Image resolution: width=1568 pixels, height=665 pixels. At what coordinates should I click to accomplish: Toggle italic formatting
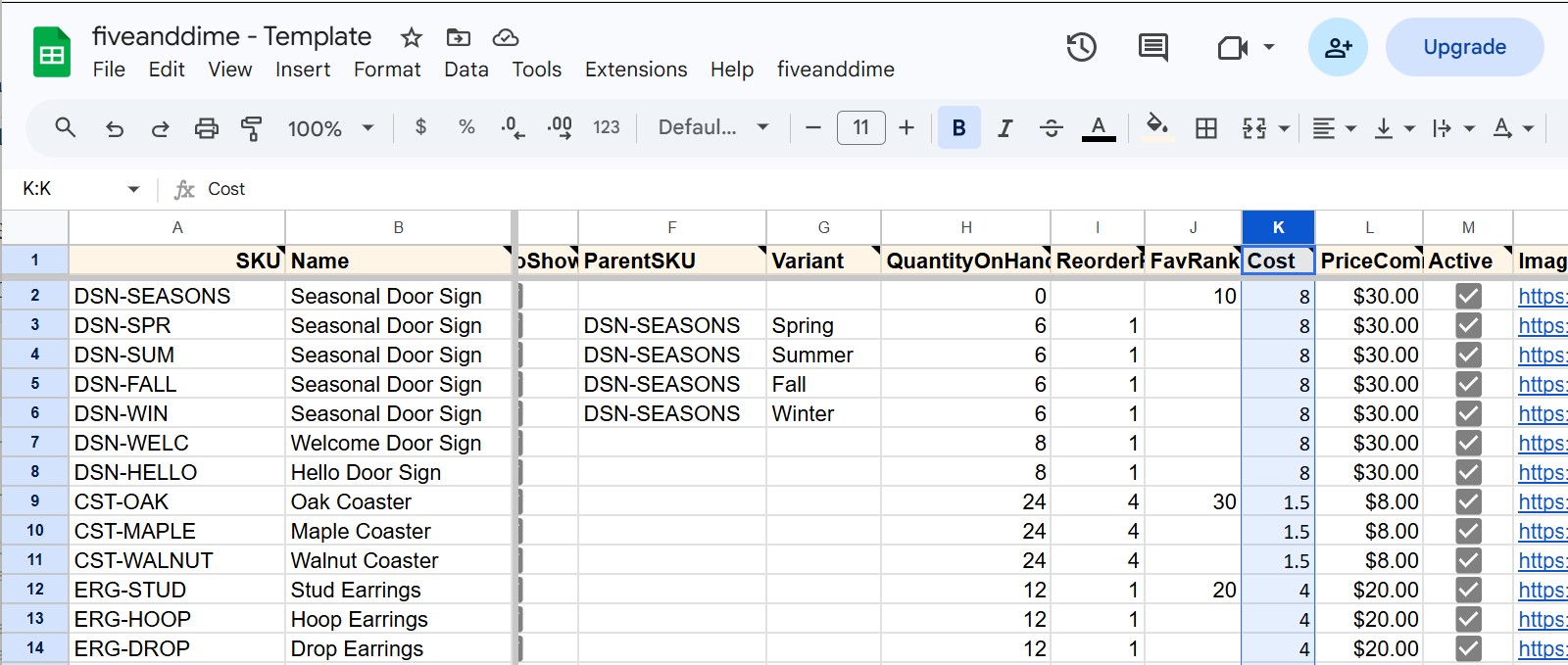(x=1004, y=128)
